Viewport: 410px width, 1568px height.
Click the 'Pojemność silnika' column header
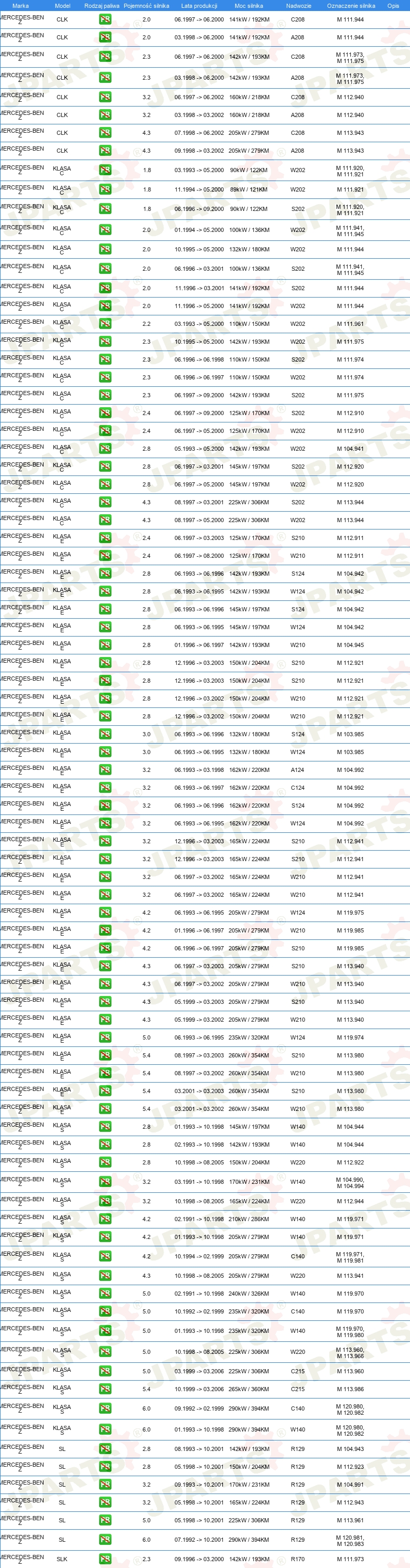pyautogui.click(x=146, y=5)
